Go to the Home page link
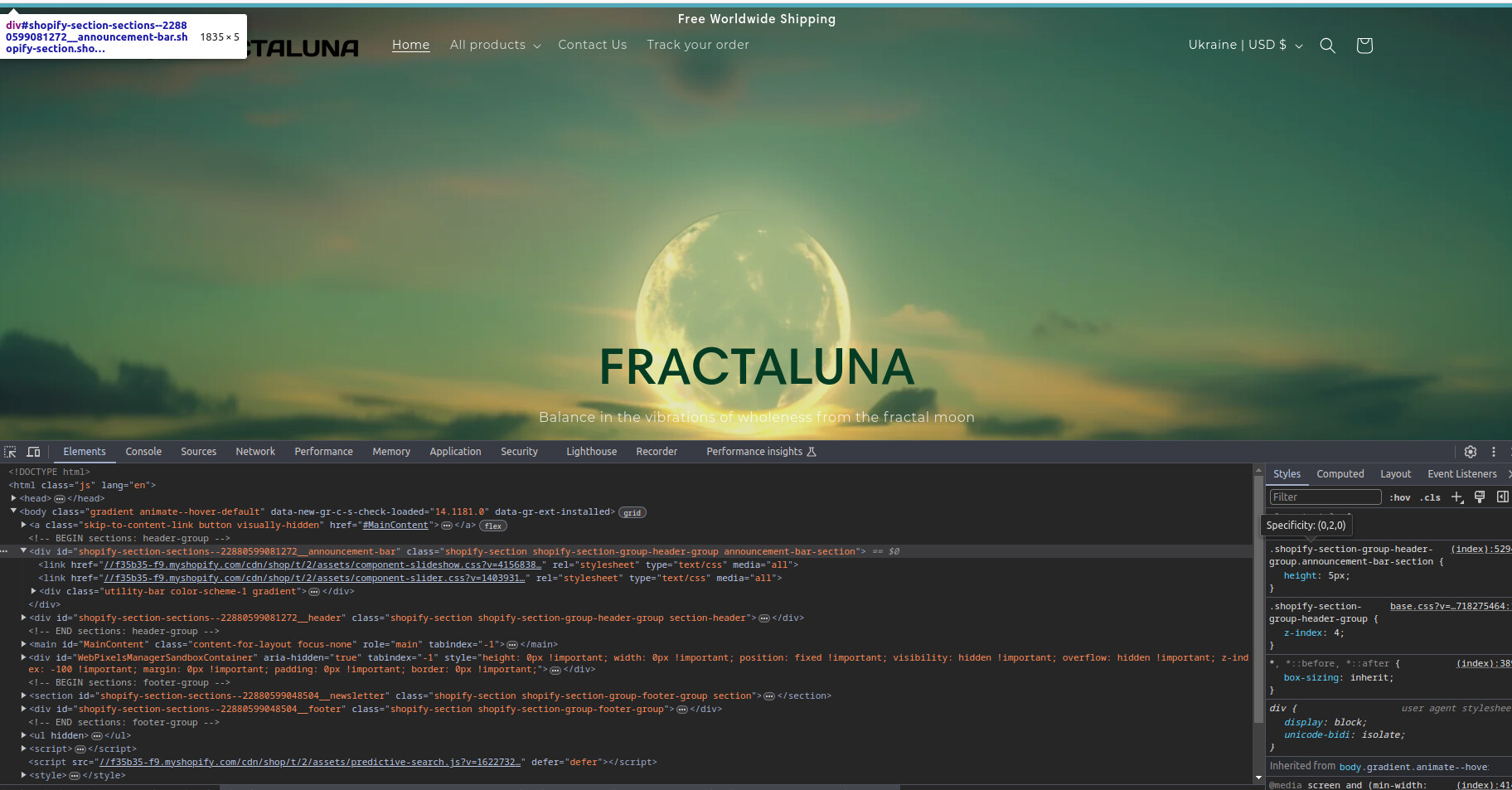 [x=411, y=45]
